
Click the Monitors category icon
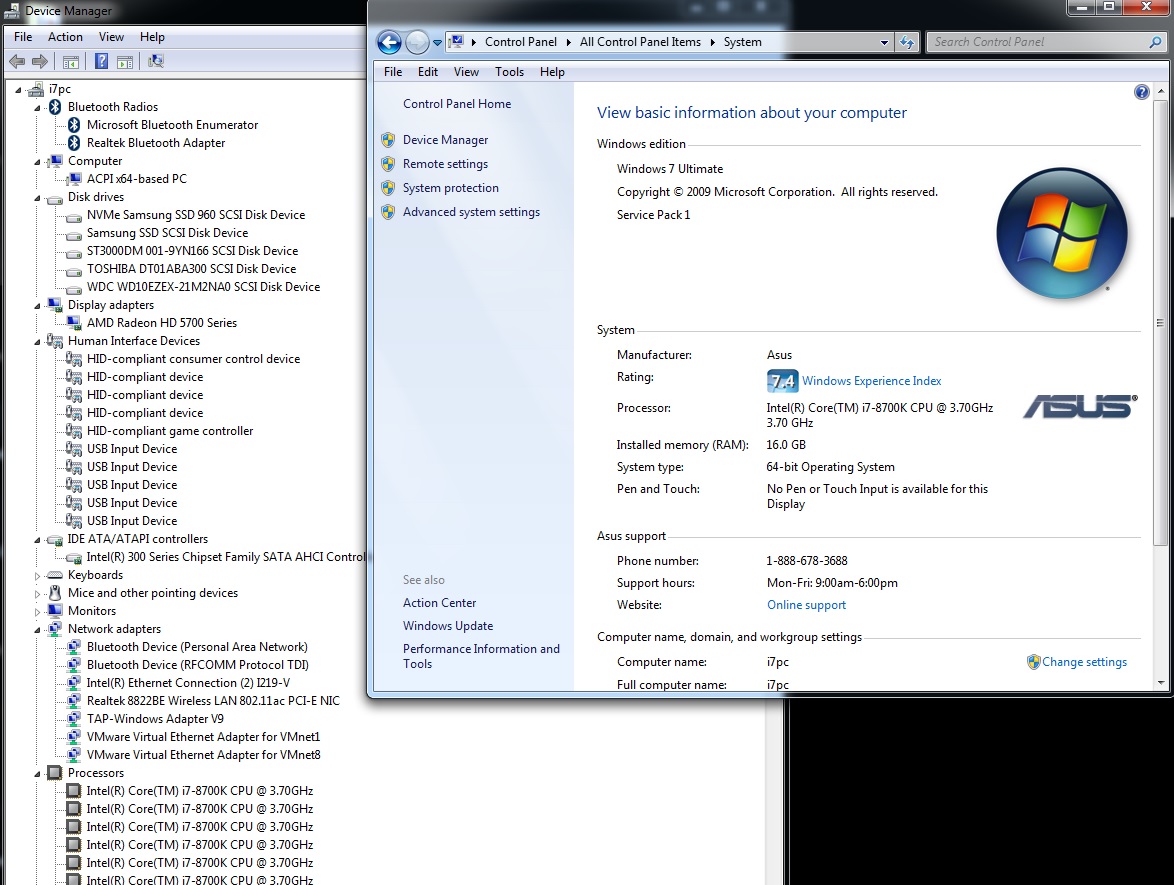[55, 611]
